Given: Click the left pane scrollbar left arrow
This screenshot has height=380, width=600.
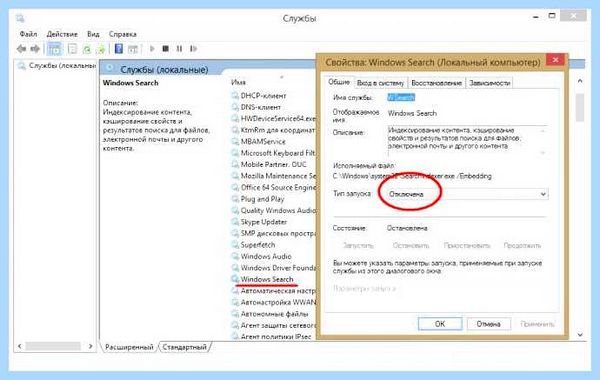Looking at the screenshot, I should [20, 346].
